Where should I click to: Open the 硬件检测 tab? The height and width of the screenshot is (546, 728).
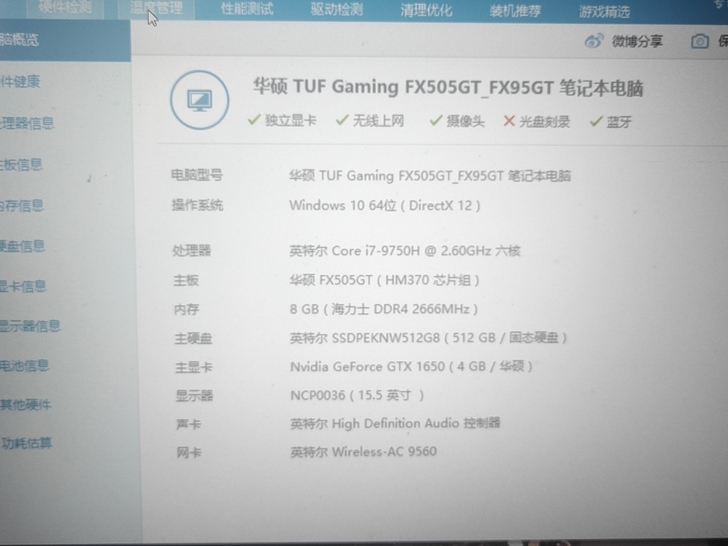tap(65, 8)
